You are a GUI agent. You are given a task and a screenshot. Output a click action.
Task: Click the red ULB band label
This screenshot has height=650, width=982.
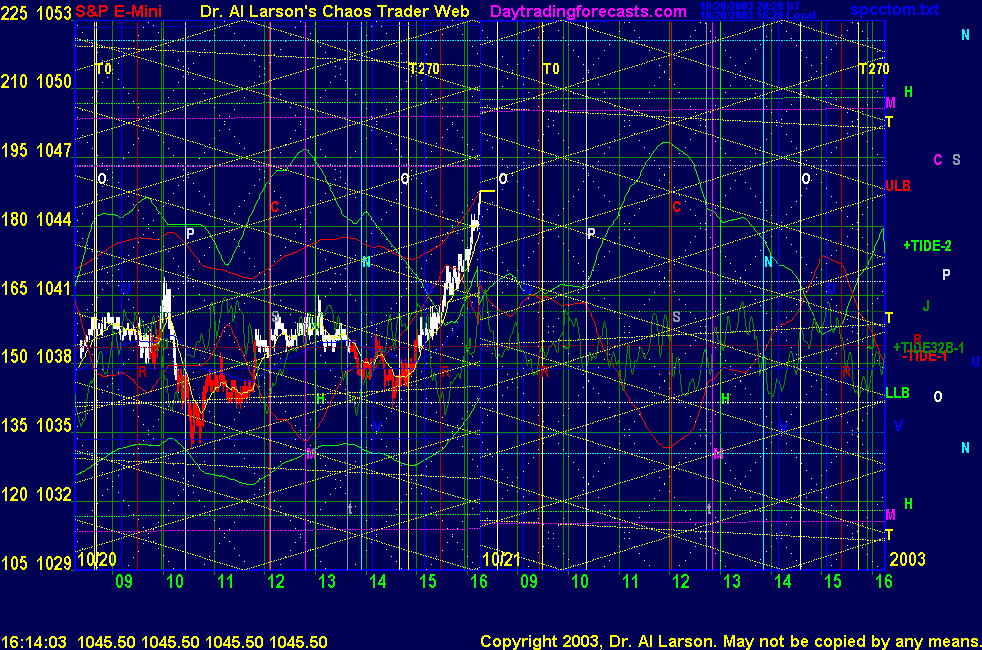(898, 186)
